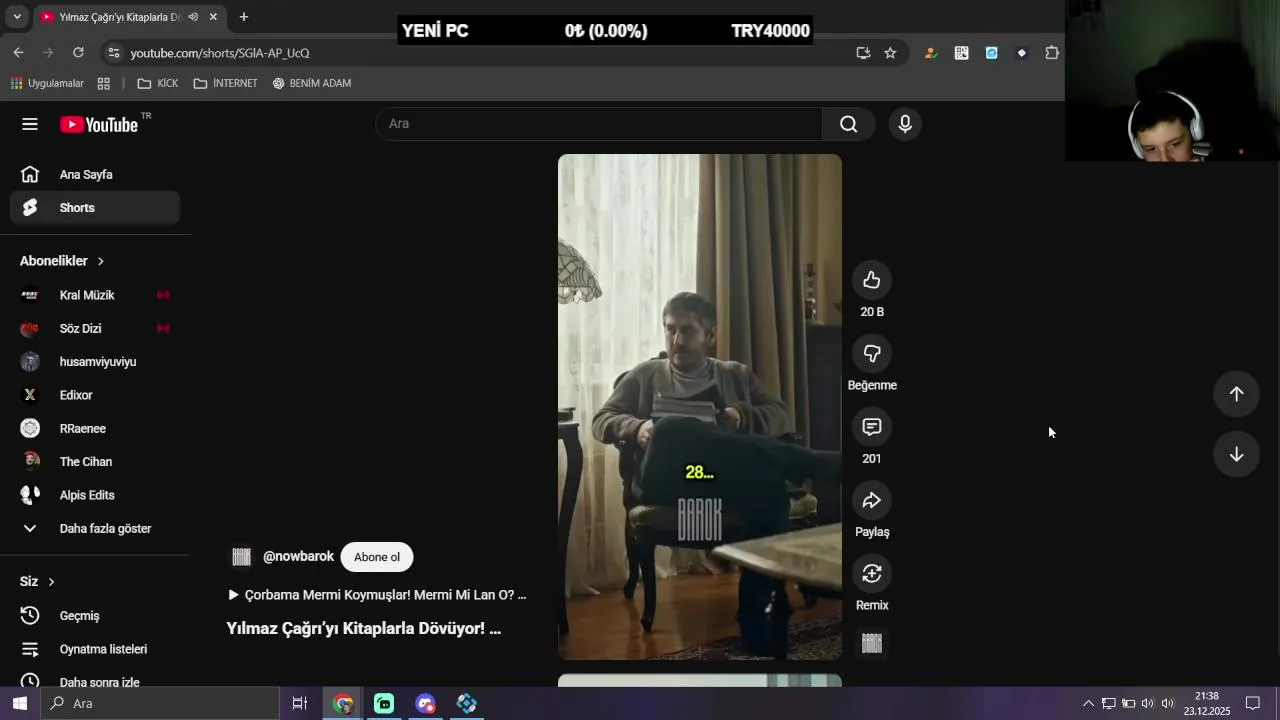Viewport: 1280px width, 720px height.
Task: Go to next short with down arrow
Action: tap(1236, 454)
